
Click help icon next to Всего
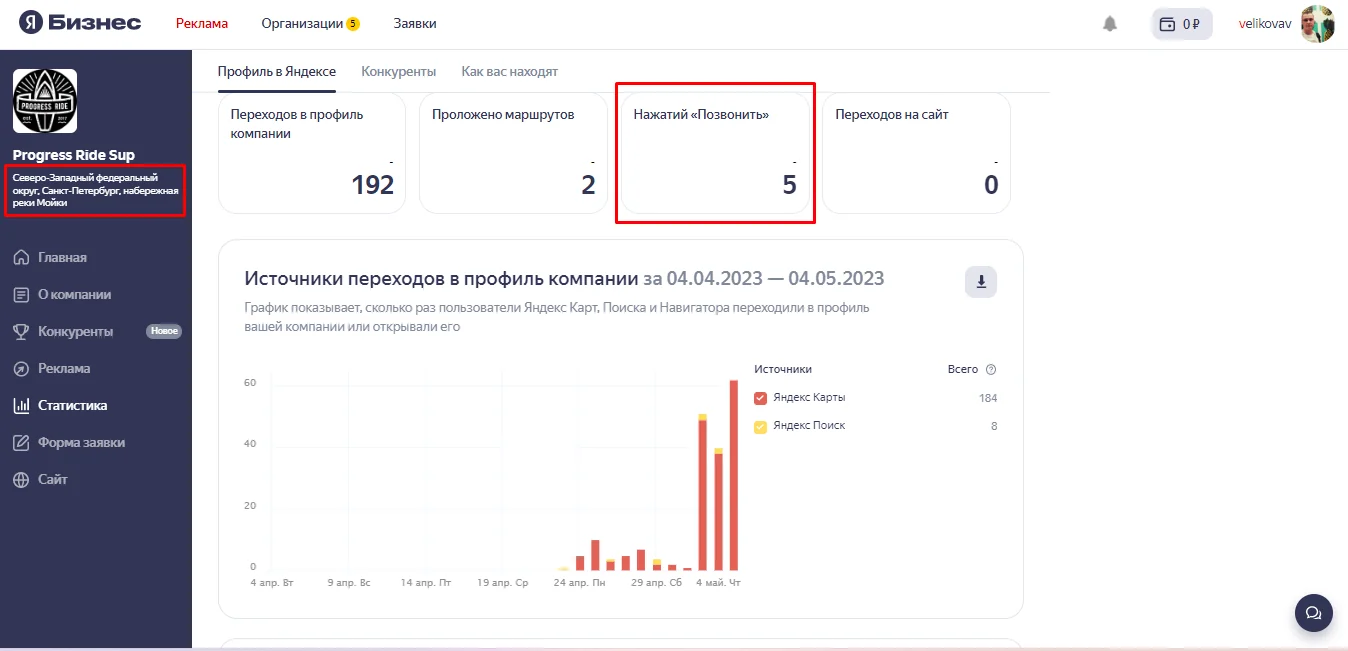(x=991, y=369)
